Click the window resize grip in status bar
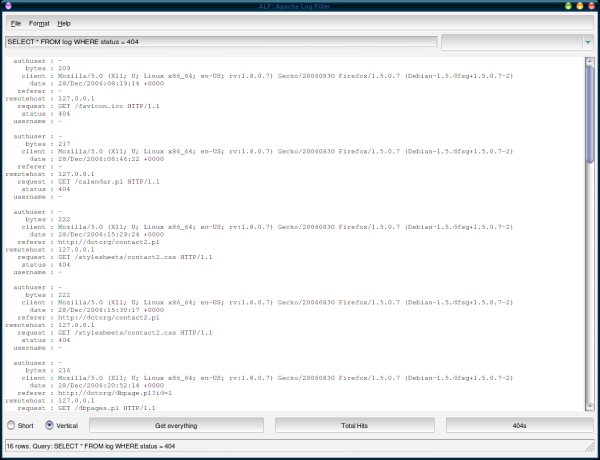The height and width of the screenshot is (460, 600). (589, 446)
